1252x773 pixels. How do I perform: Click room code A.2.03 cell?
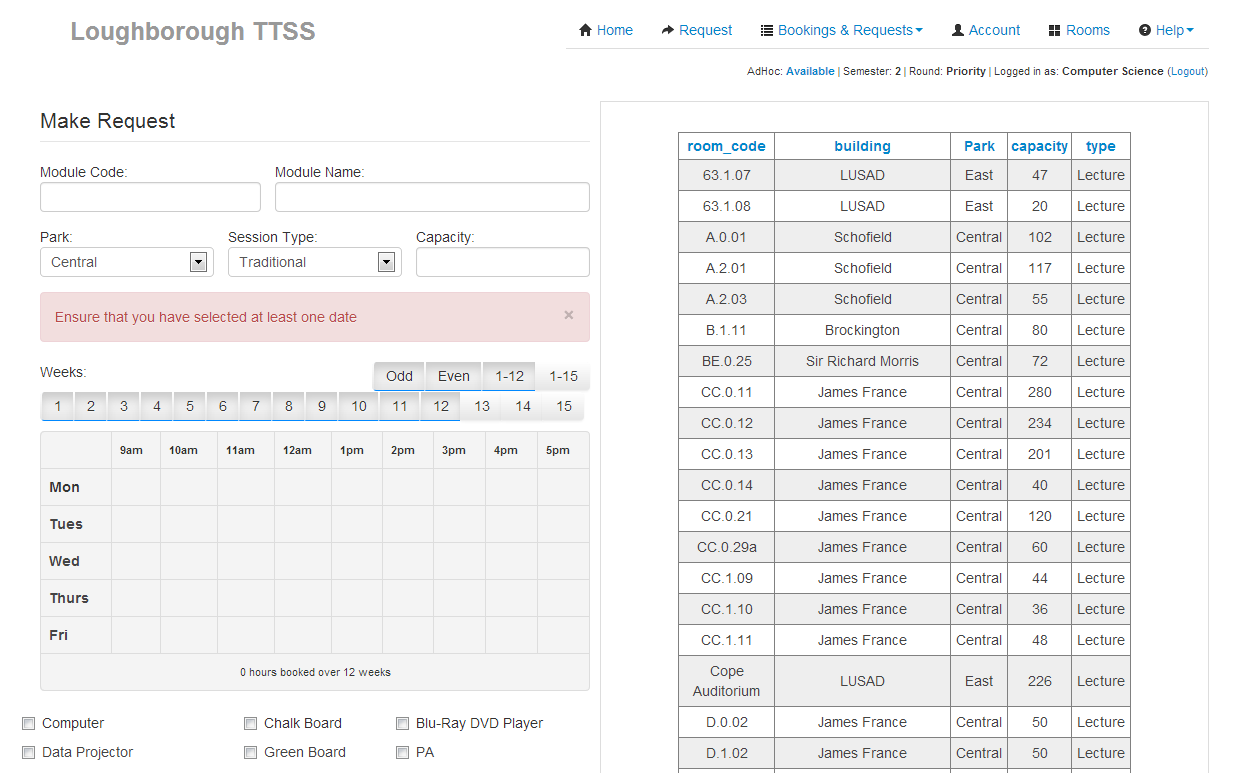pos(727,299)
